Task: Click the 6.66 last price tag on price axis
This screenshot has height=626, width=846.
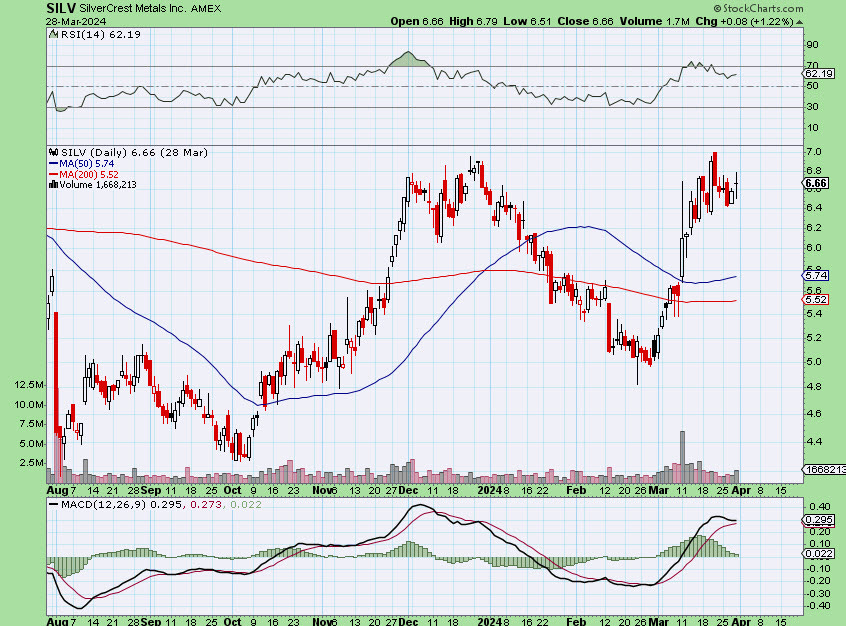Action: pos(816,183)
